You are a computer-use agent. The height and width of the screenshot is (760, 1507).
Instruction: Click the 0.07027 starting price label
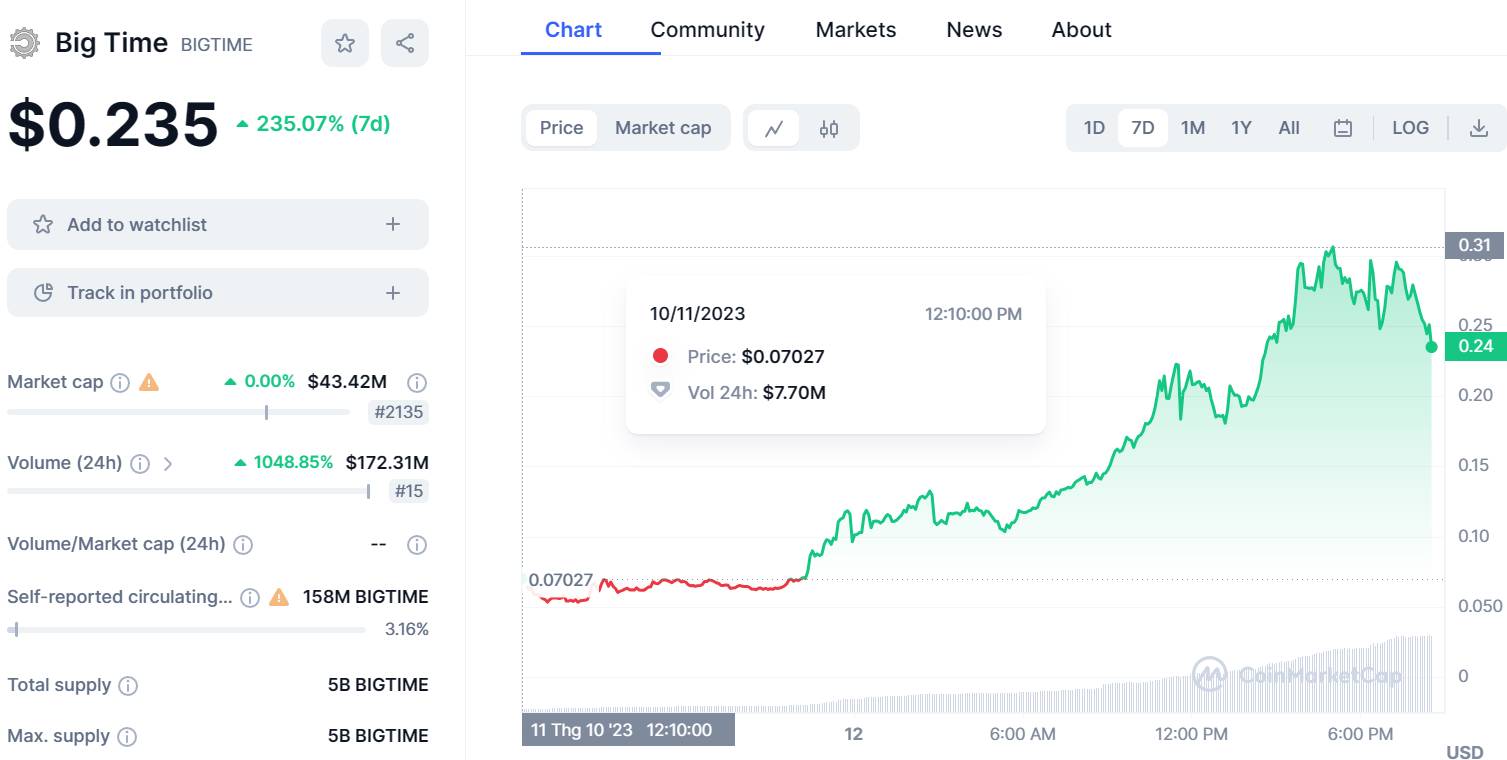tap(560, 580)
